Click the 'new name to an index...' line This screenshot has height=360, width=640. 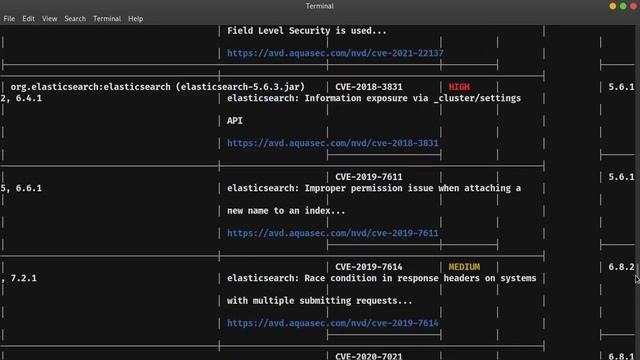286,211
